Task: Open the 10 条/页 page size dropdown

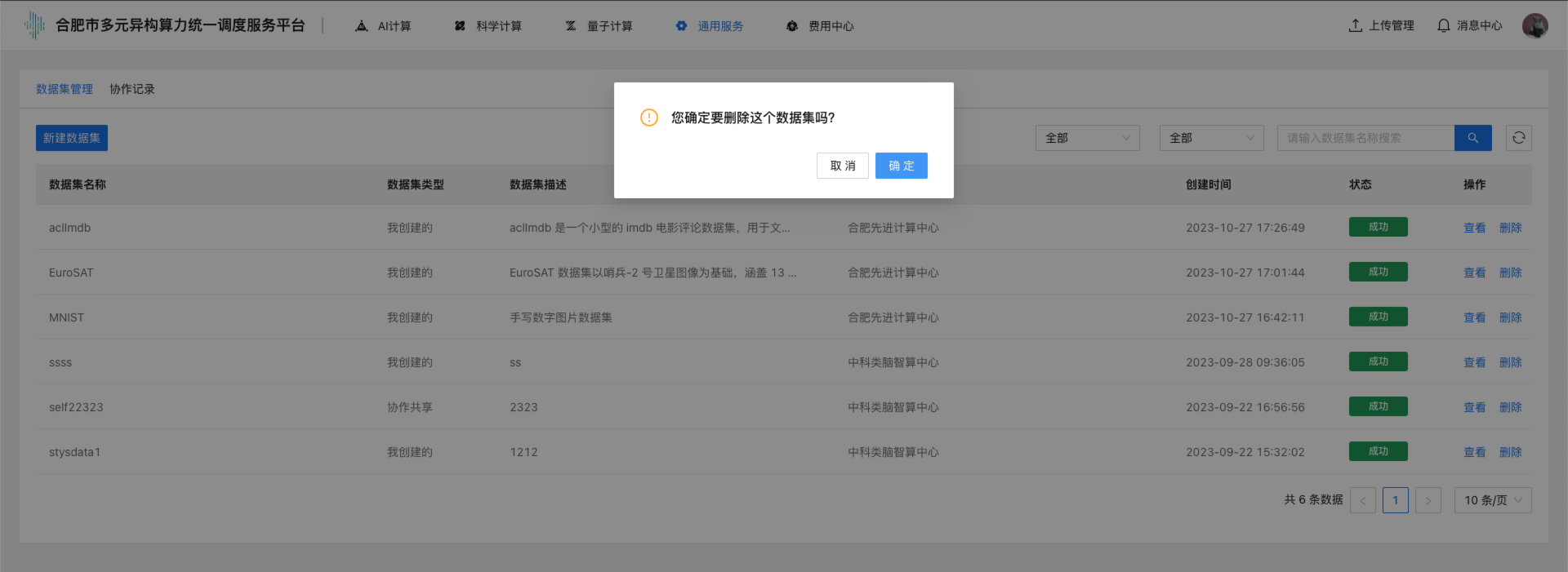Action: coord(1492,500)
